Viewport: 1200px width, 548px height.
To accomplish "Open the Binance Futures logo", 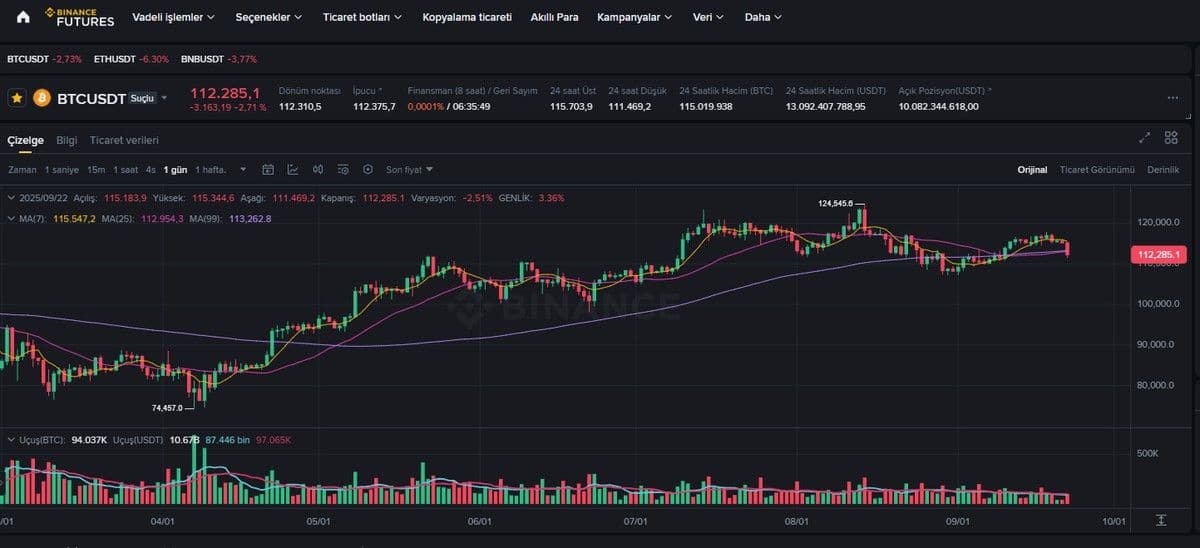I will pos(80,17).
